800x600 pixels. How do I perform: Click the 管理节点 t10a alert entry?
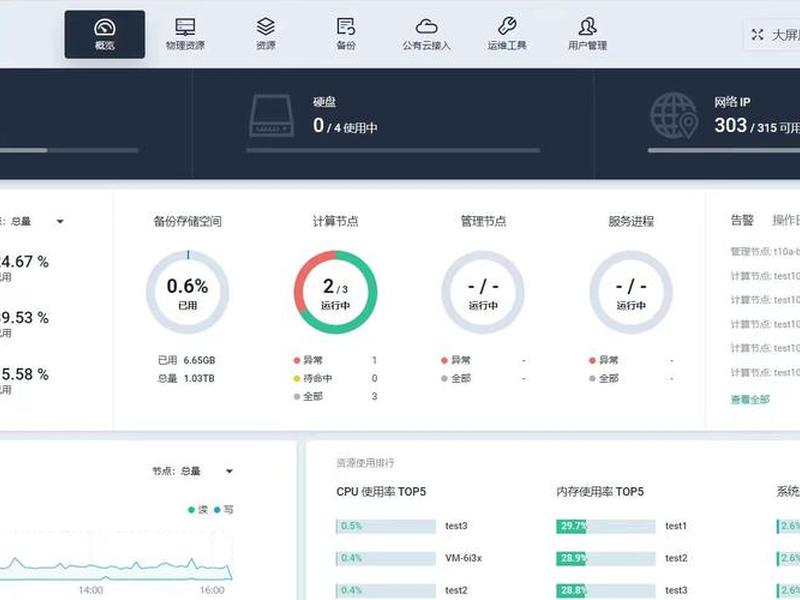[x=765, y=252]
